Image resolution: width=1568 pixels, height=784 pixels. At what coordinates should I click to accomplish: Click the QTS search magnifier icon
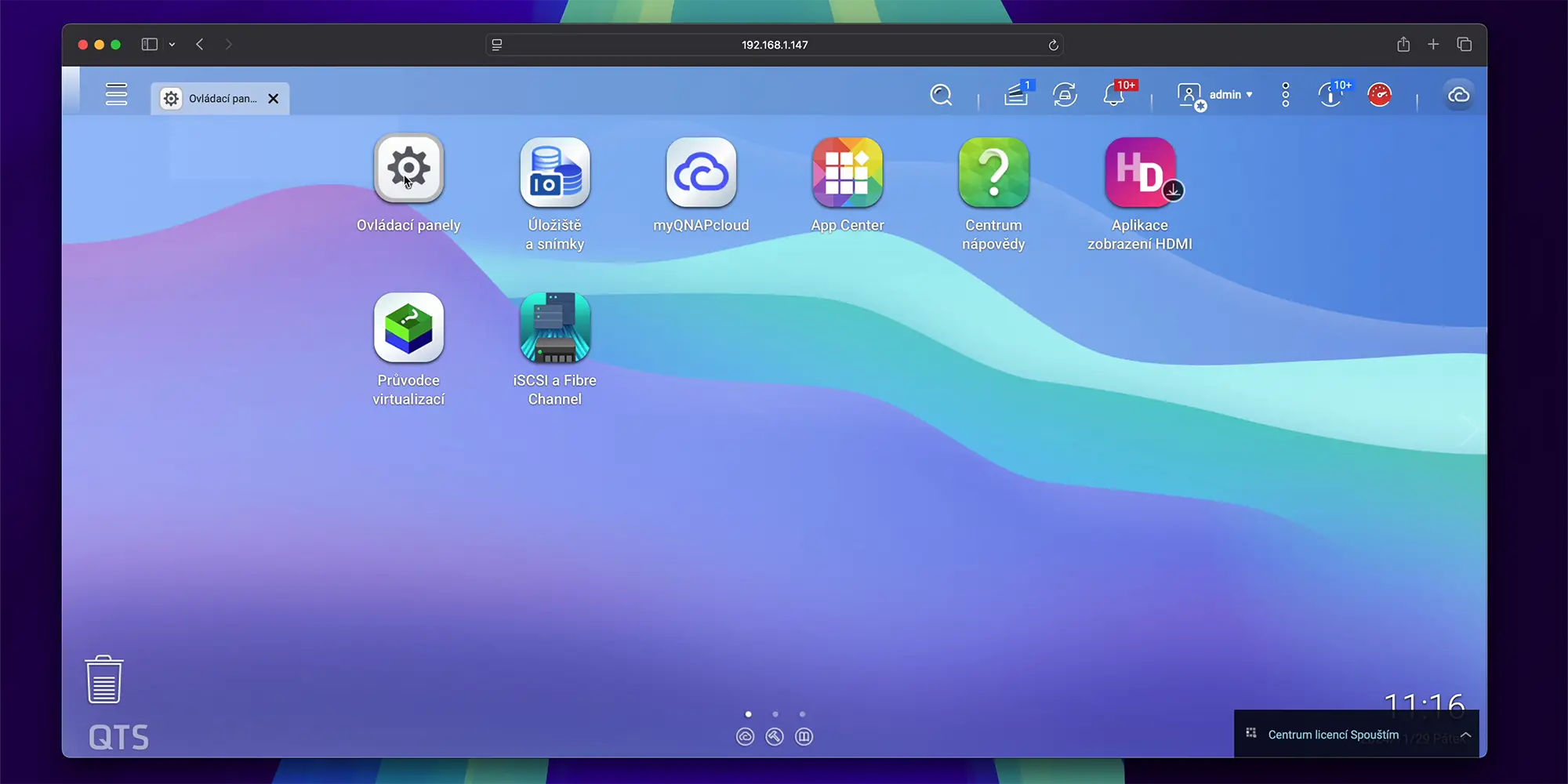pos(941,95)
